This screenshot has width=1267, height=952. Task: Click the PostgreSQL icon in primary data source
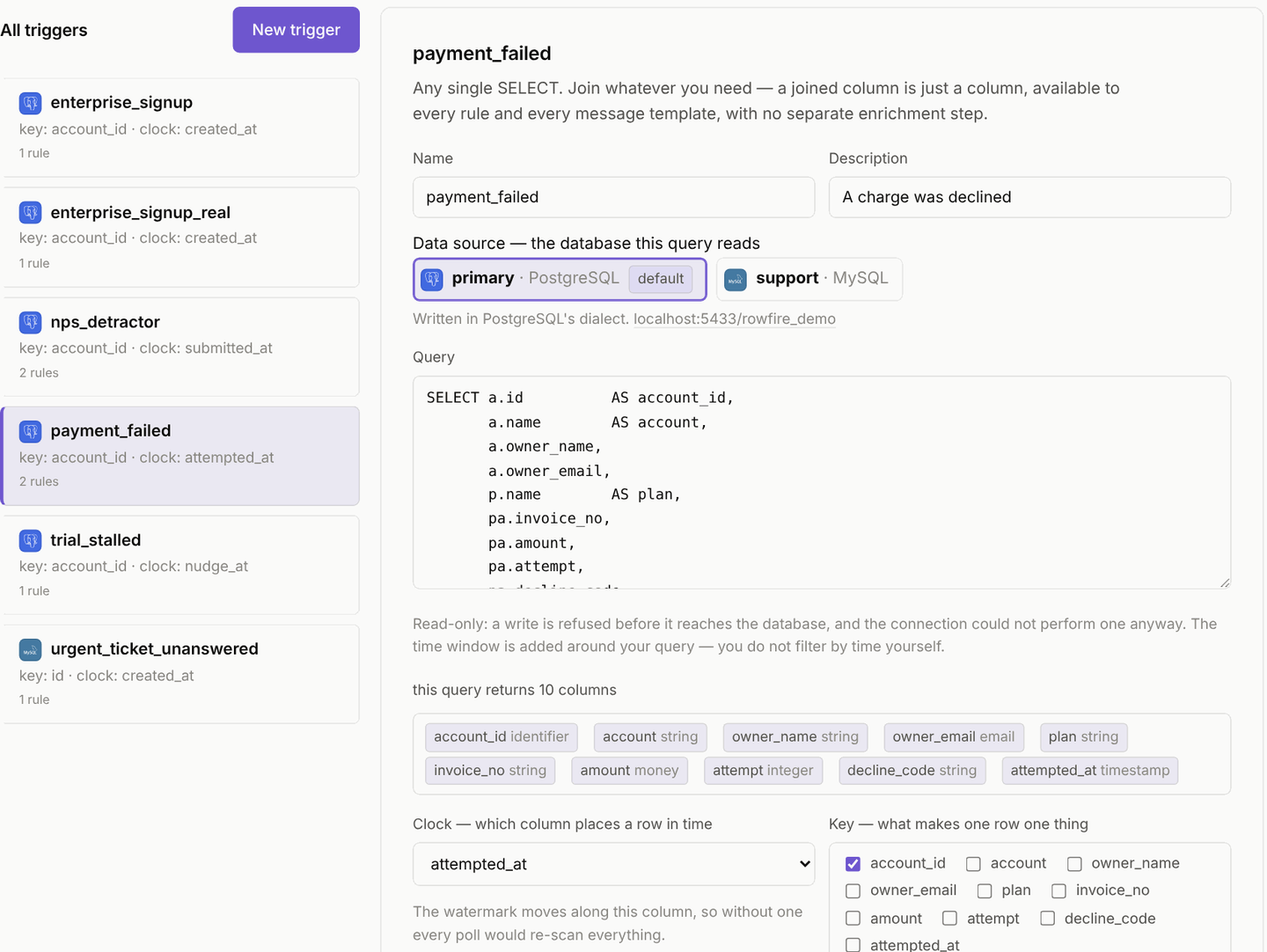432,279
